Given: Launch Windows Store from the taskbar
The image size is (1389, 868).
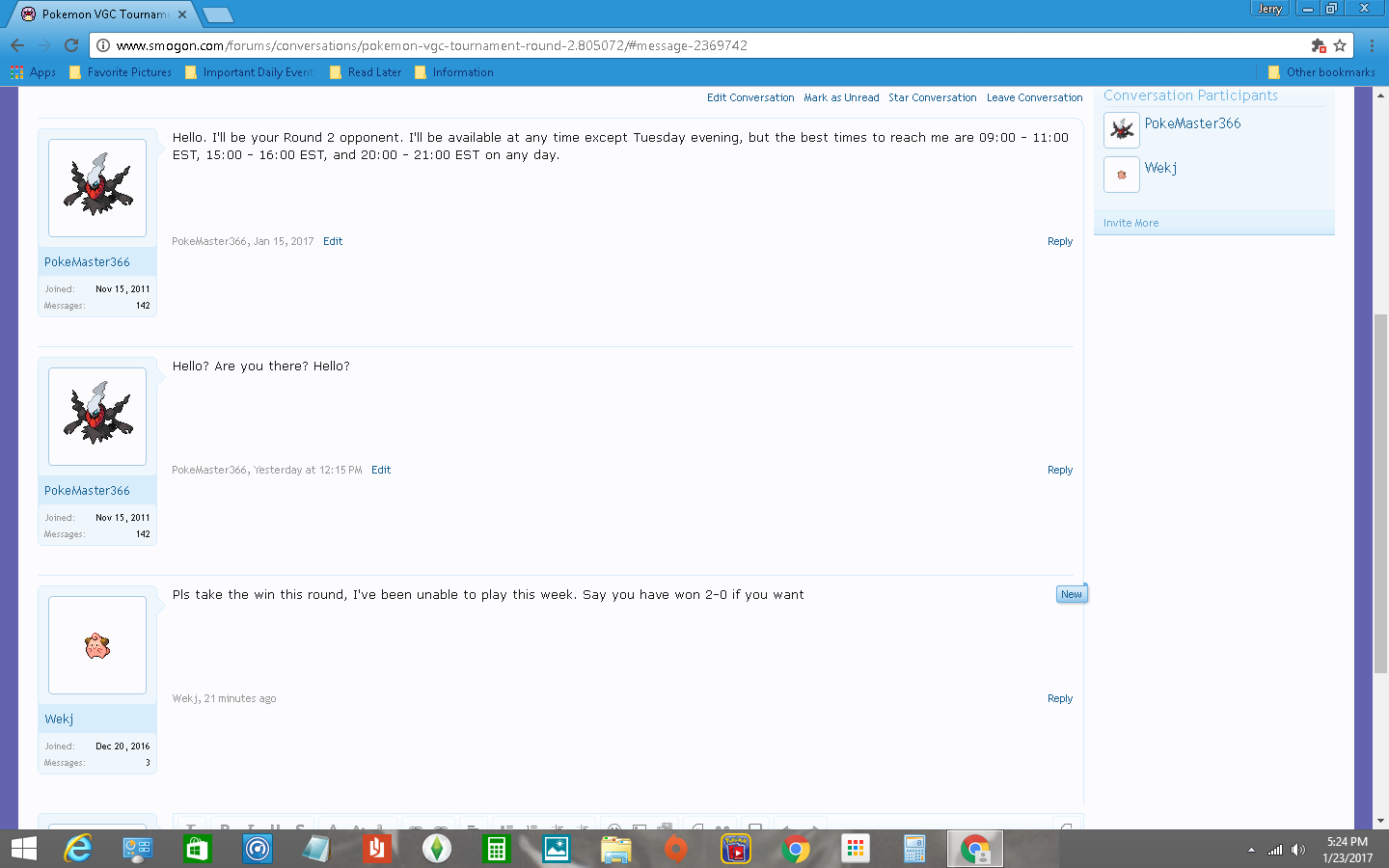Looking at the screenshot, I should point(197,849).
